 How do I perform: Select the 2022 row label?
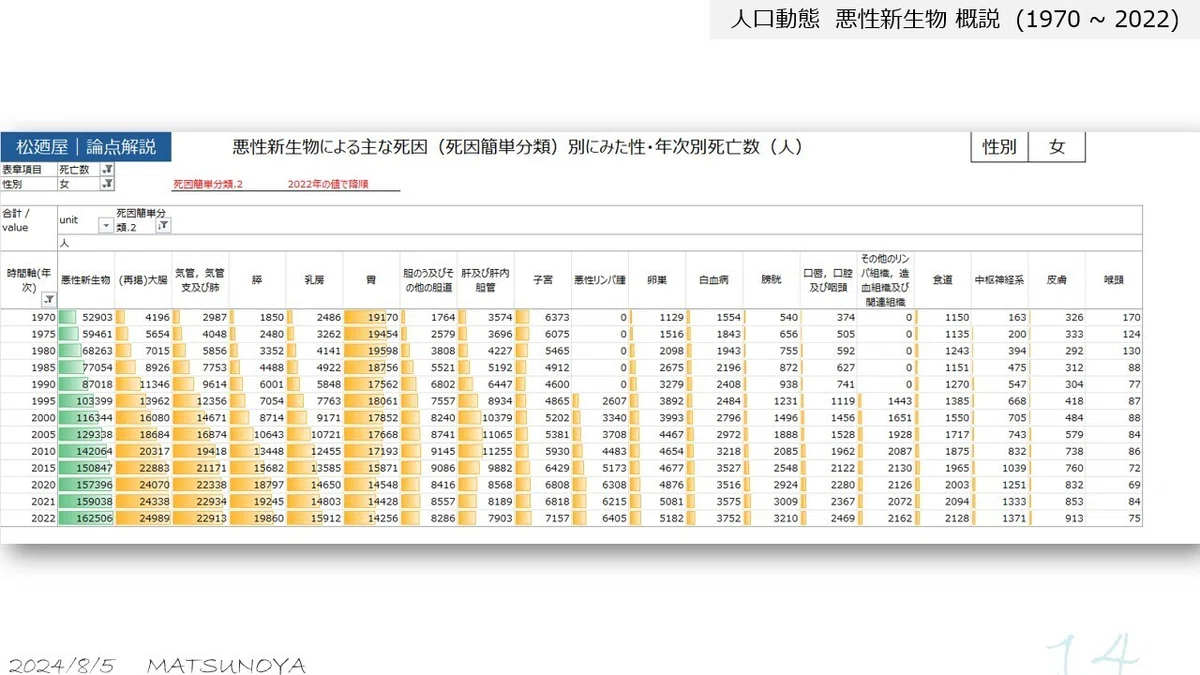point(29,519)
